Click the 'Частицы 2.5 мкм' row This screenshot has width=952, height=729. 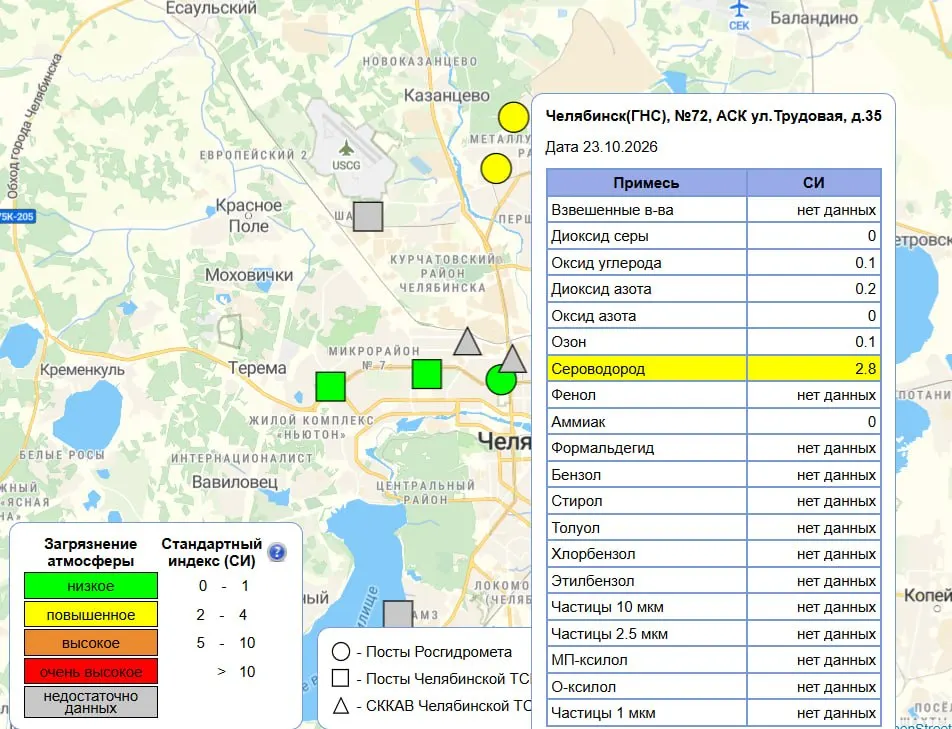[714, 634]
